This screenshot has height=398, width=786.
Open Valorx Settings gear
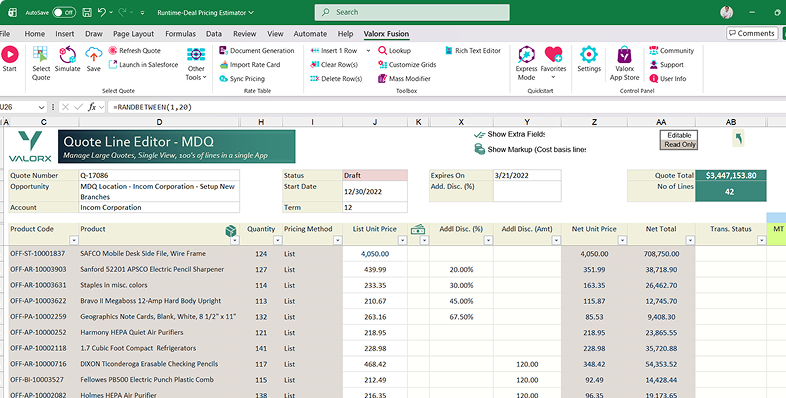(589, 59)
